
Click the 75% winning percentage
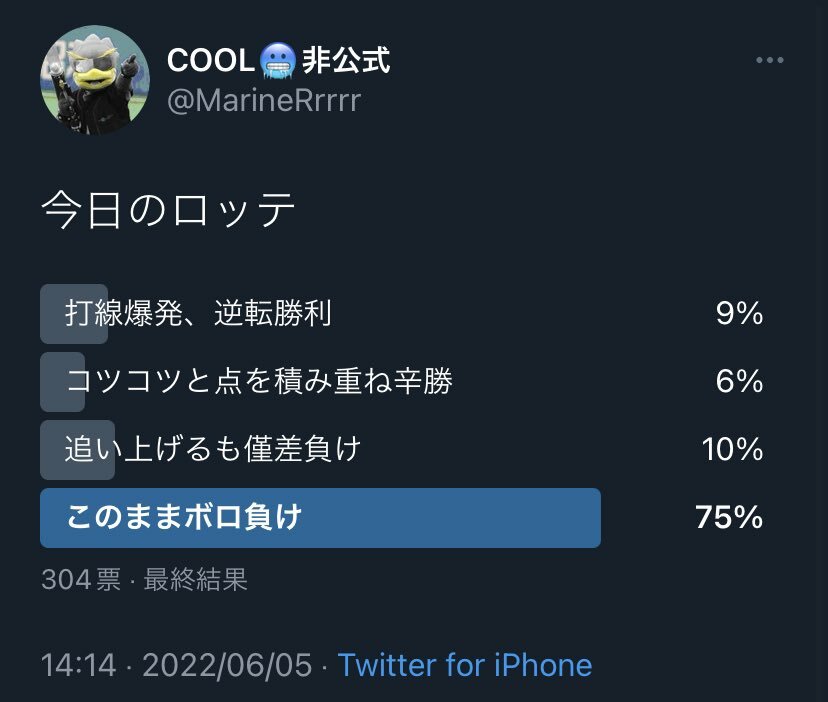coord(729,517)
